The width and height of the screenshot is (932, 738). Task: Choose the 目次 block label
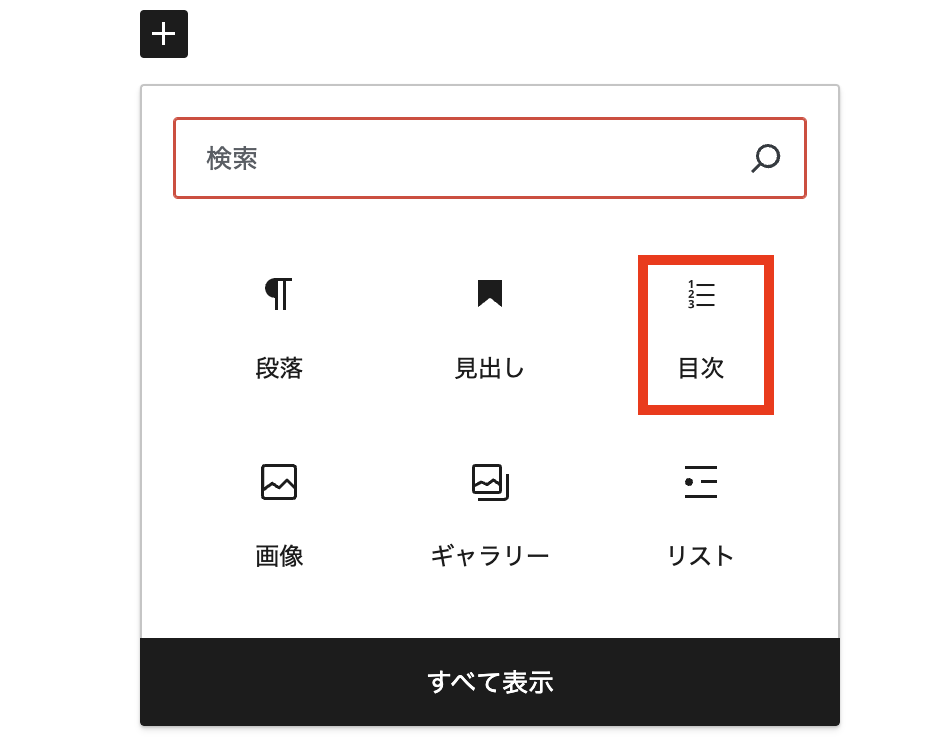click(701, 368)
